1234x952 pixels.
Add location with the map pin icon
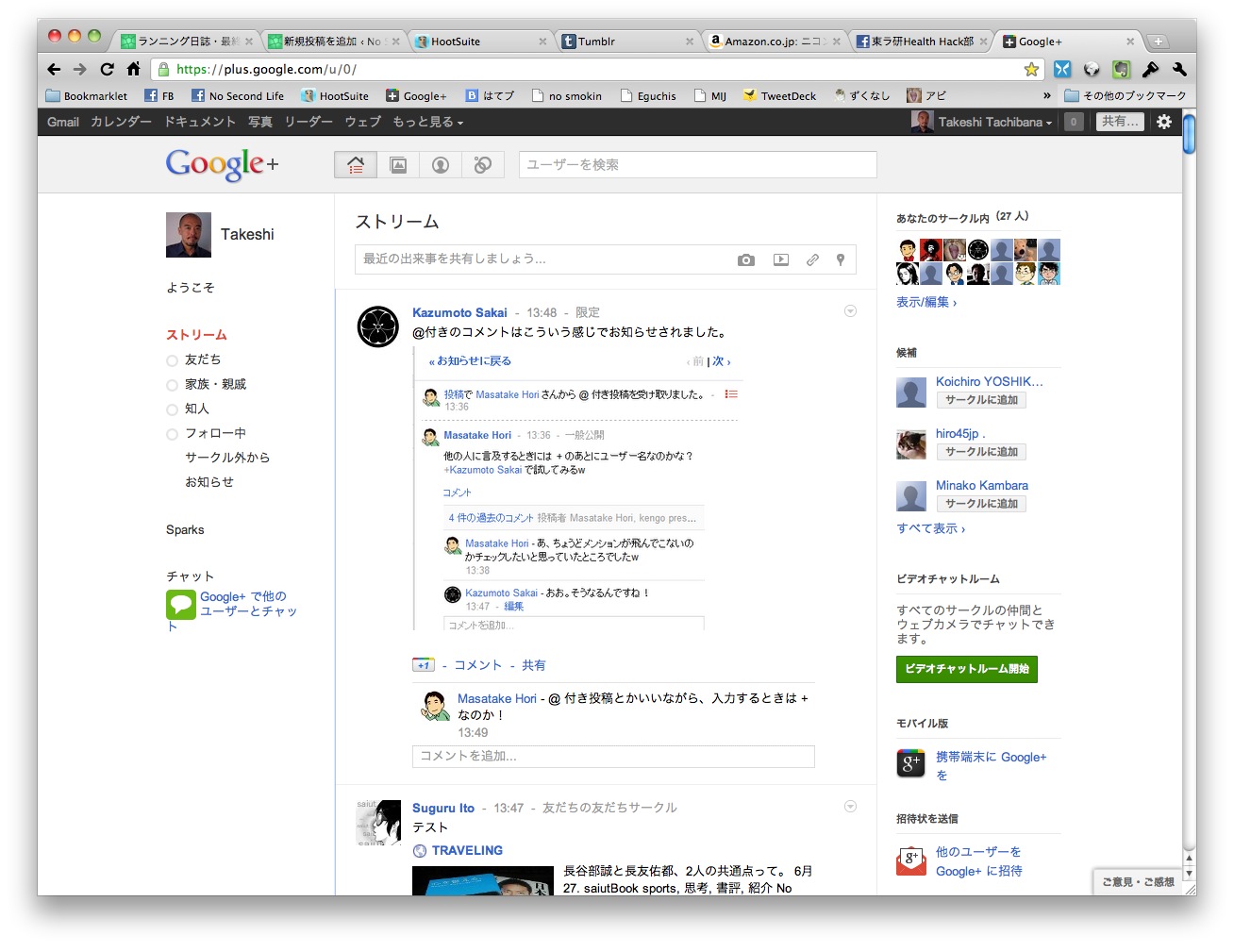841,260
